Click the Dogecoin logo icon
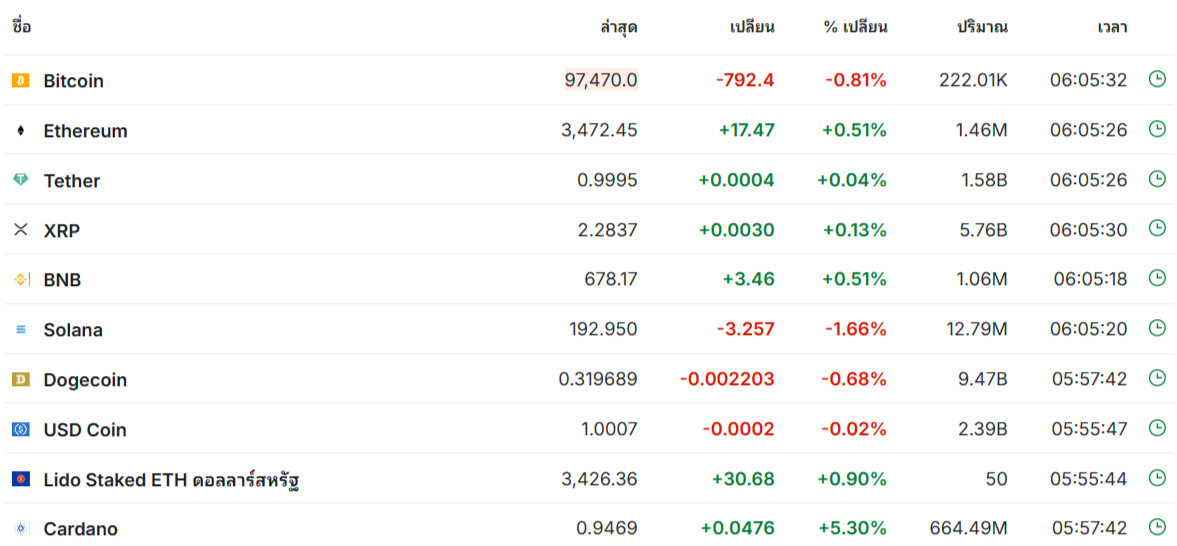Screen dimensions: 1177x546 coord(20,379)
